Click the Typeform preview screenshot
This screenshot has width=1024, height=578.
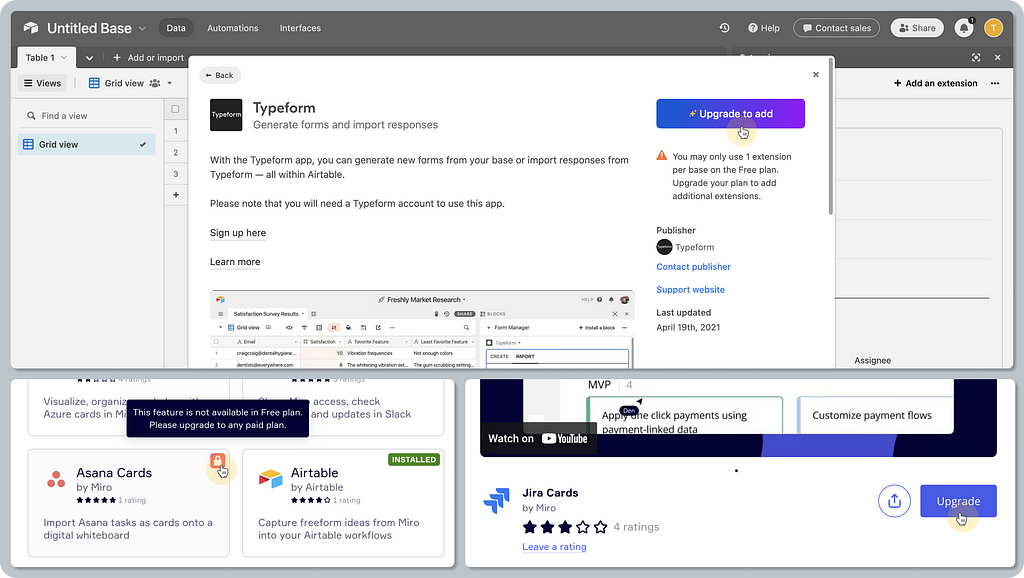tap(422, 329)
